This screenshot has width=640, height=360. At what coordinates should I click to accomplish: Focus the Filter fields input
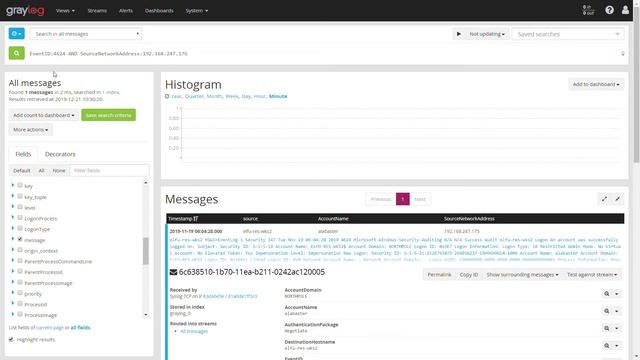tap(109, 171)
